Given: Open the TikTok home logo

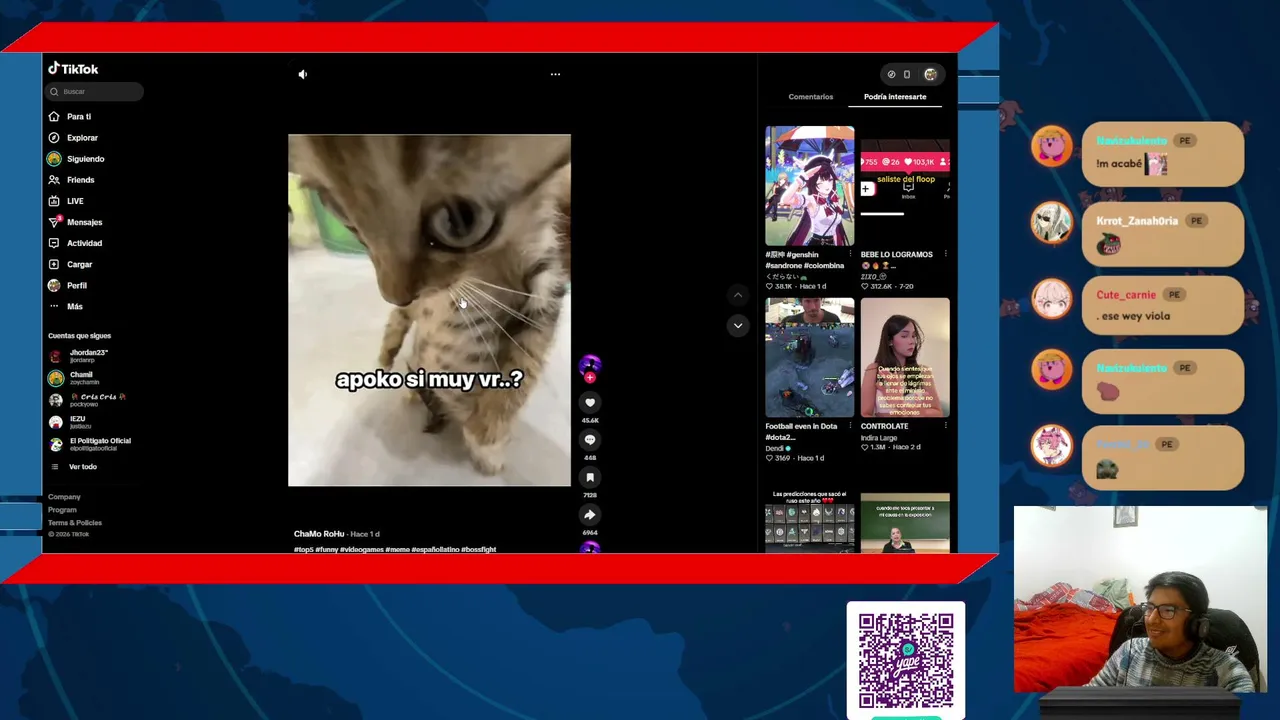Looking at the screenshot, I should [73, 69].
